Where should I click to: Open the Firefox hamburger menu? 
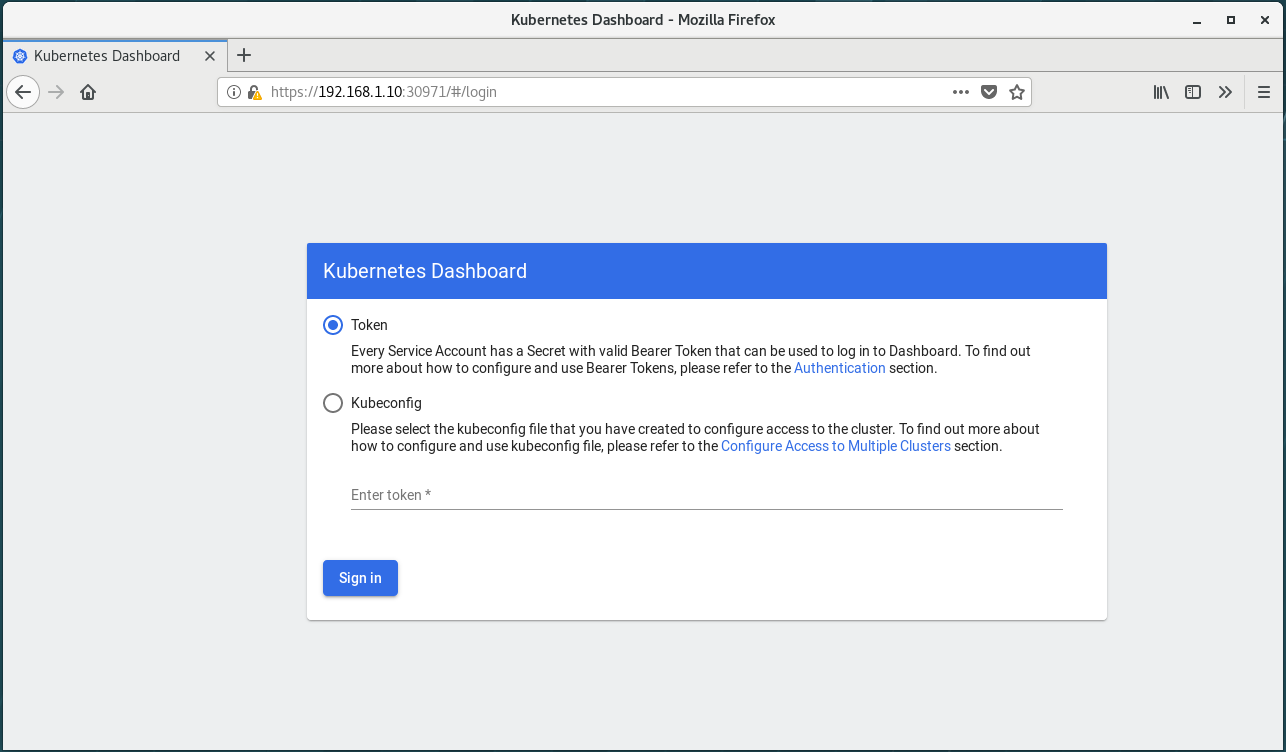pos(1263,92)
